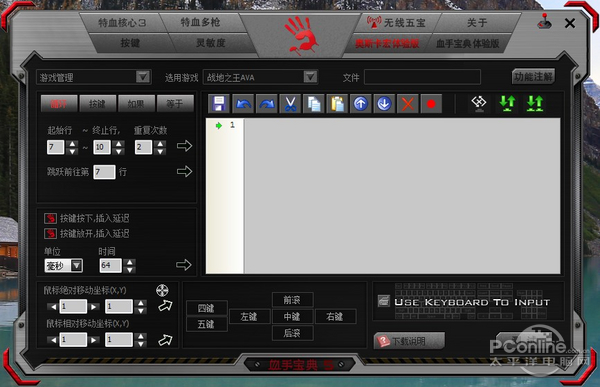Click the red Bloody hand logo
The height and width of the screenshot is (387, 600).
302,35
